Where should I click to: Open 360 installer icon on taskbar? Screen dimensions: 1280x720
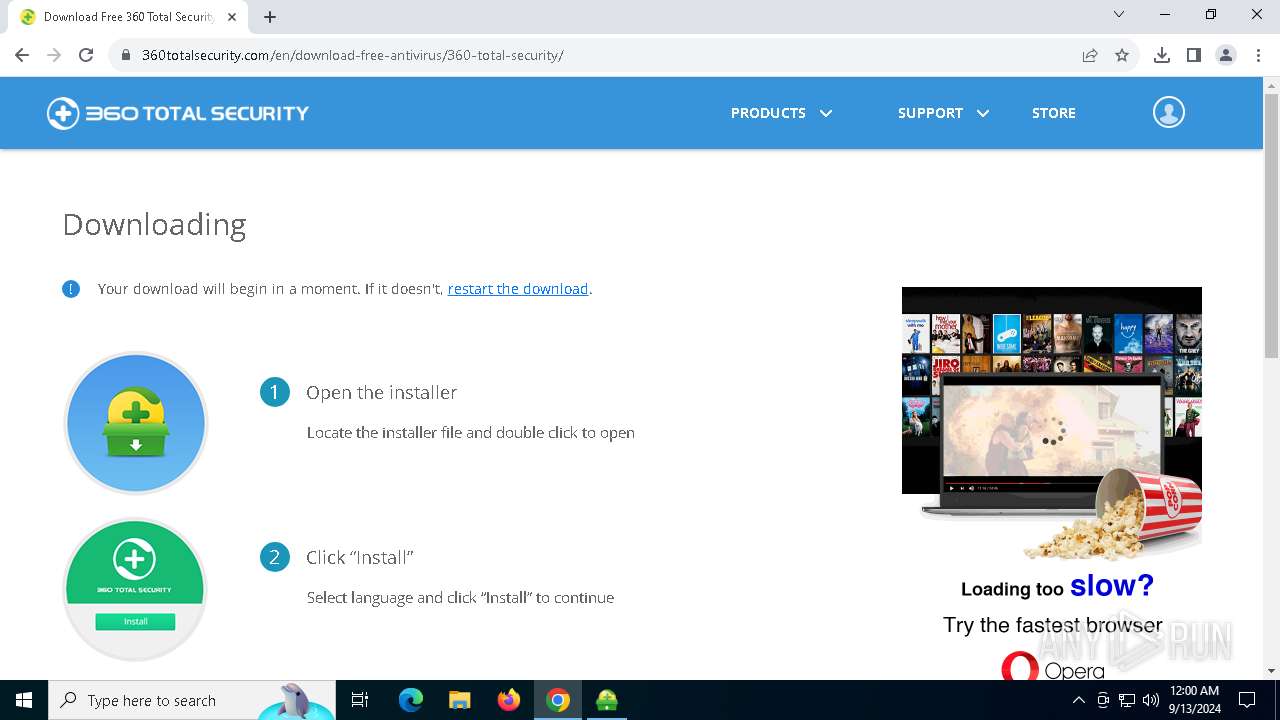(x=607, y=700)
